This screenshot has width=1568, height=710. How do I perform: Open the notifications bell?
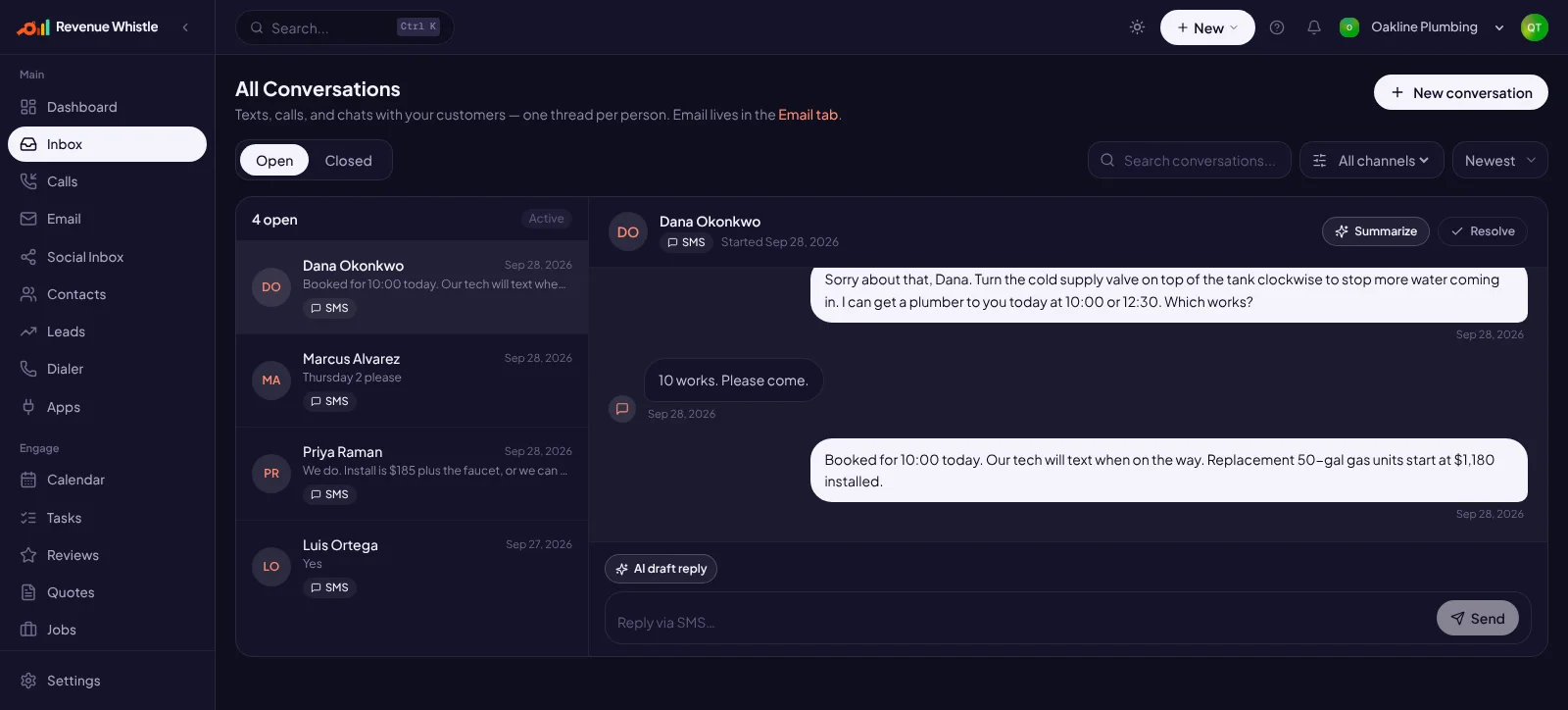click(1314, 27)
